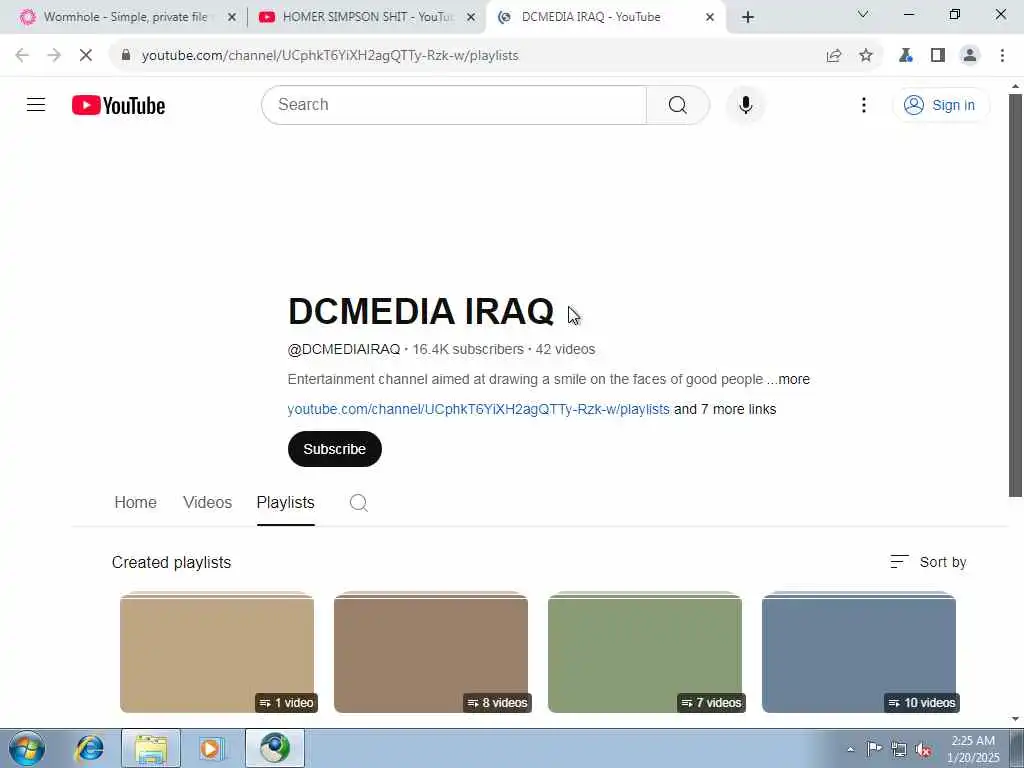Show the 7 more links
The width and height of the screenshot is (1024, 768).
pyautogui.click(x=725, y=409)
